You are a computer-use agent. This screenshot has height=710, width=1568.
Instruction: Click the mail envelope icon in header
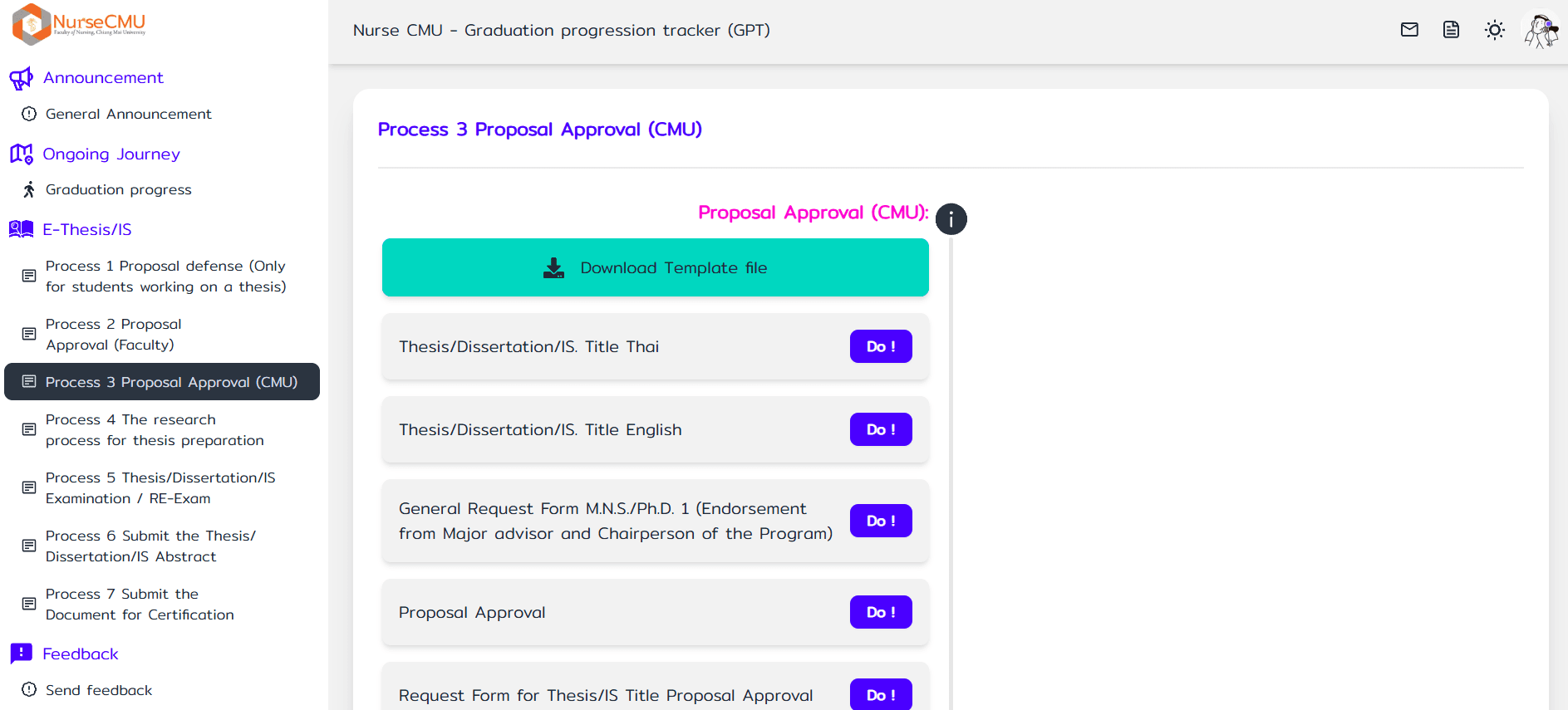pos(1409,30)
